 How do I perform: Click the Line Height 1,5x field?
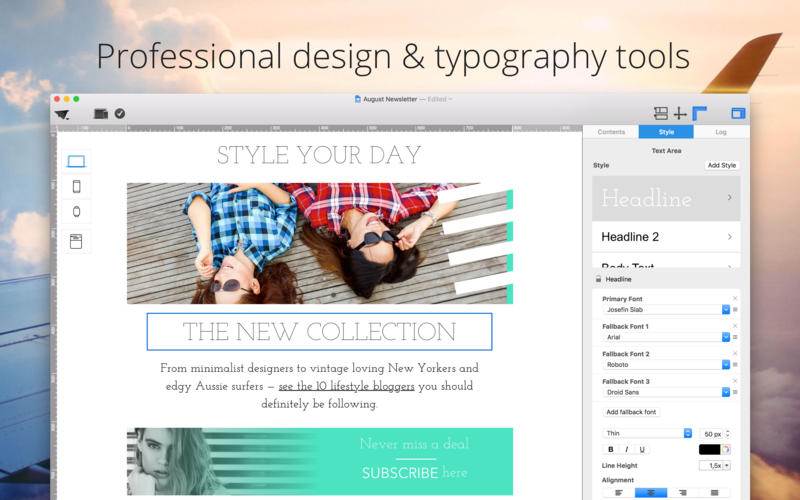tap(711, 465)
